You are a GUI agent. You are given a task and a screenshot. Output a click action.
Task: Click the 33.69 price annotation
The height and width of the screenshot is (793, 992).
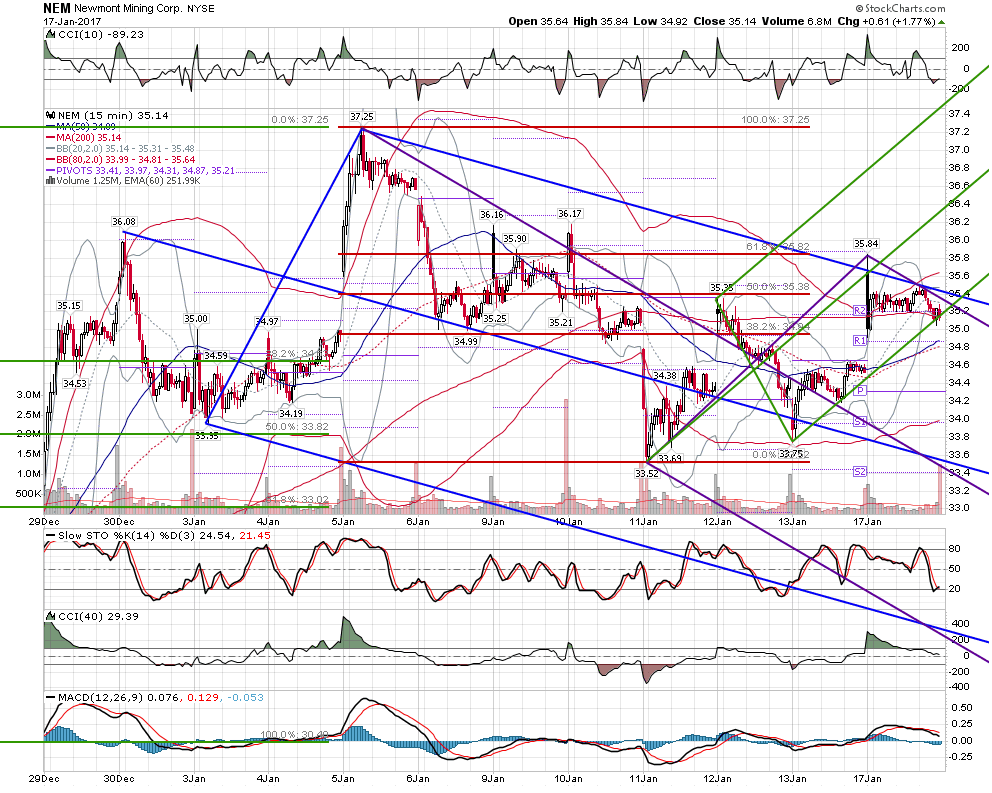pyautogui.click(x=670, y=458)
